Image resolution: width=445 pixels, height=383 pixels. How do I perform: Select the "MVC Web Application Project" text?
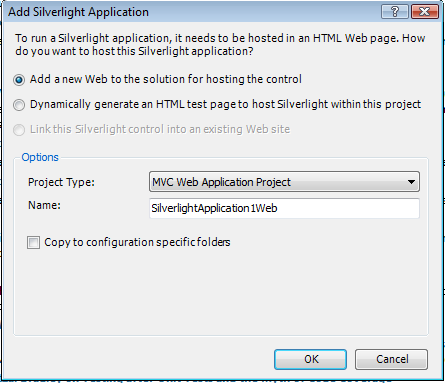(x=221, y=182)
